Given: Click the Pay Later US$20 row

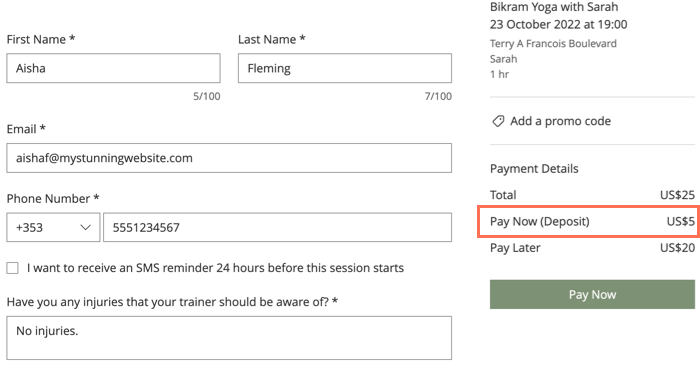Looking at the screenshot, I should coord(592,248).
